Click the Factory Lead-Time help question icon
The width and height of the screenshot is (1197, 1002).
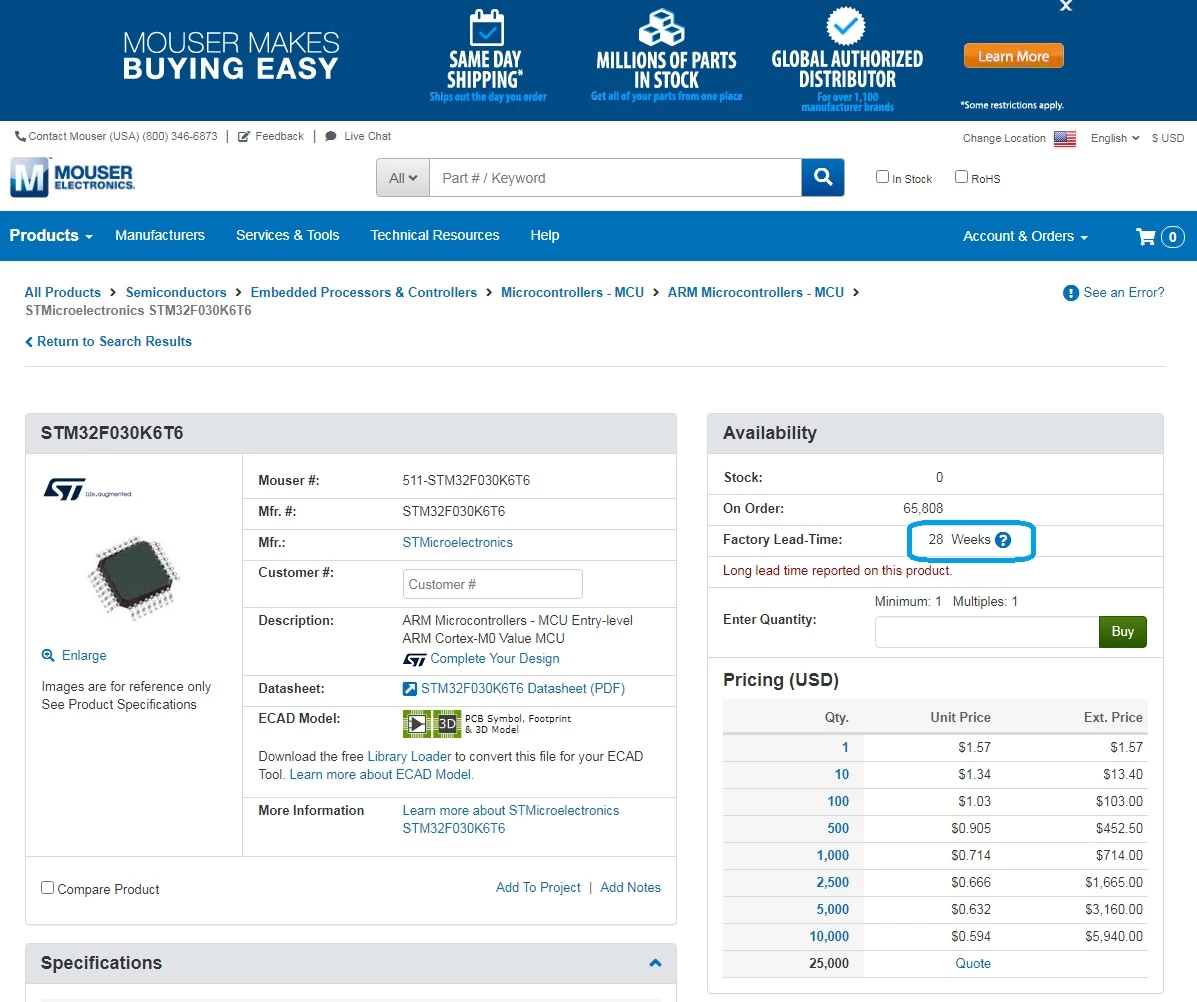click(1003, 540)
